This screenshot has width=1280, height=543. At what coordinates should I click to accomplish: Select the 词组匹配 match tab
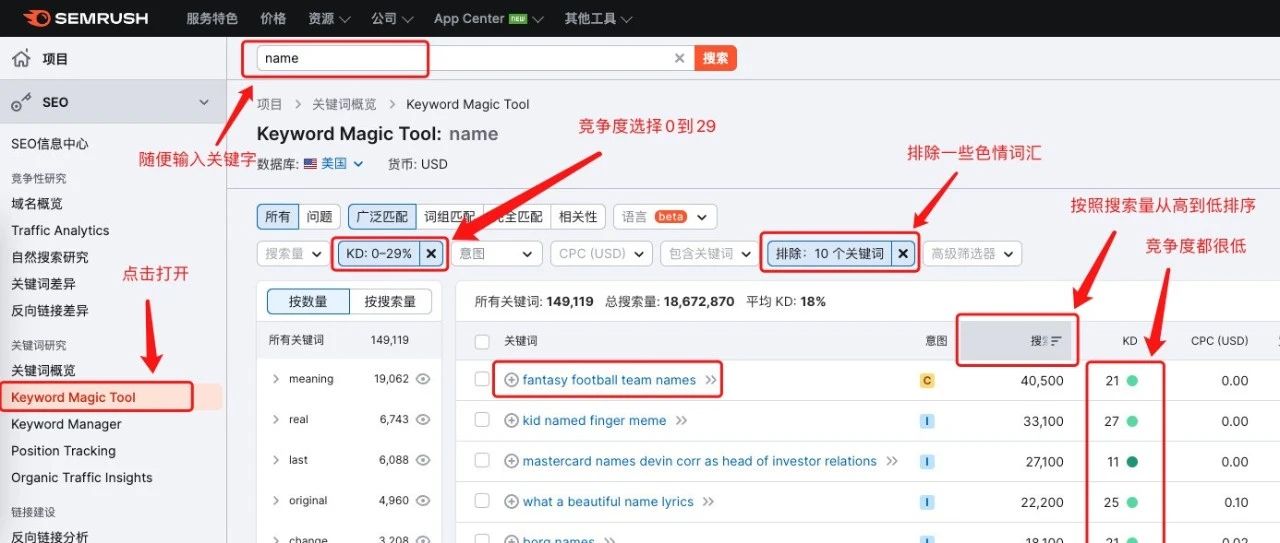coord(450,216)
